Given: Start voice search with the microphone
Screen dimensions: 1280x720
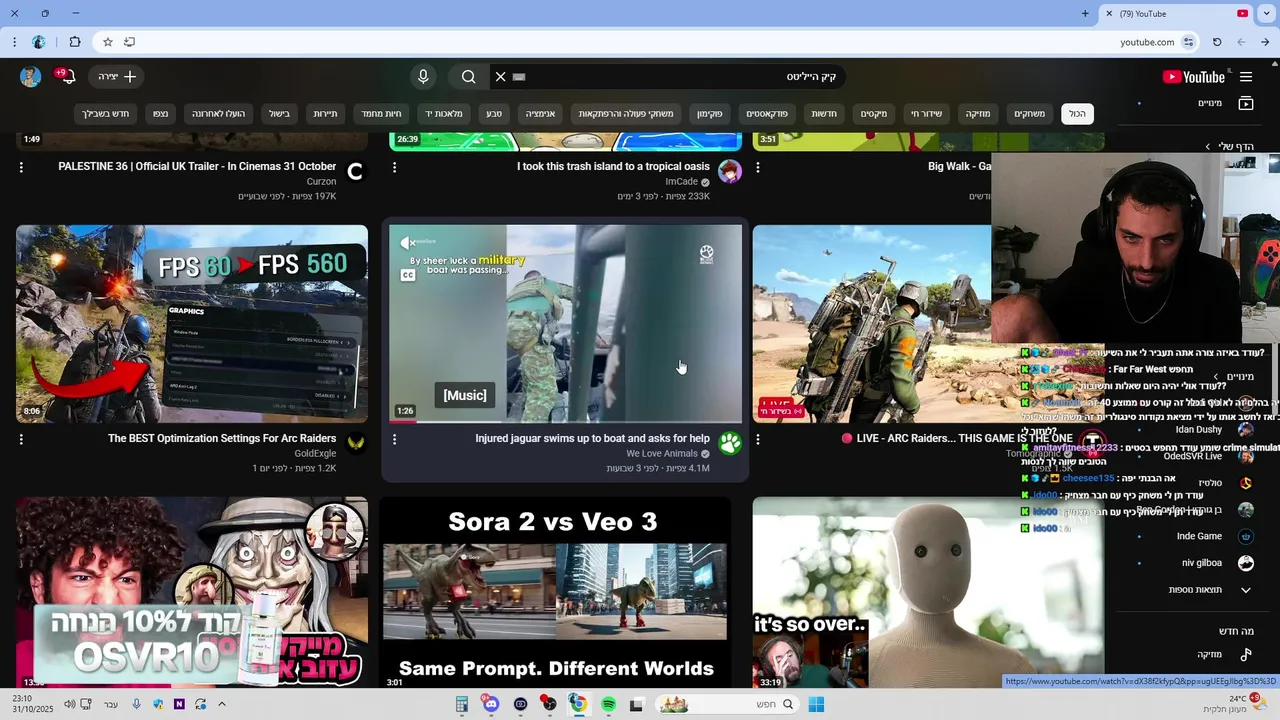Looking at the screenshot, I should click(423, 77).
